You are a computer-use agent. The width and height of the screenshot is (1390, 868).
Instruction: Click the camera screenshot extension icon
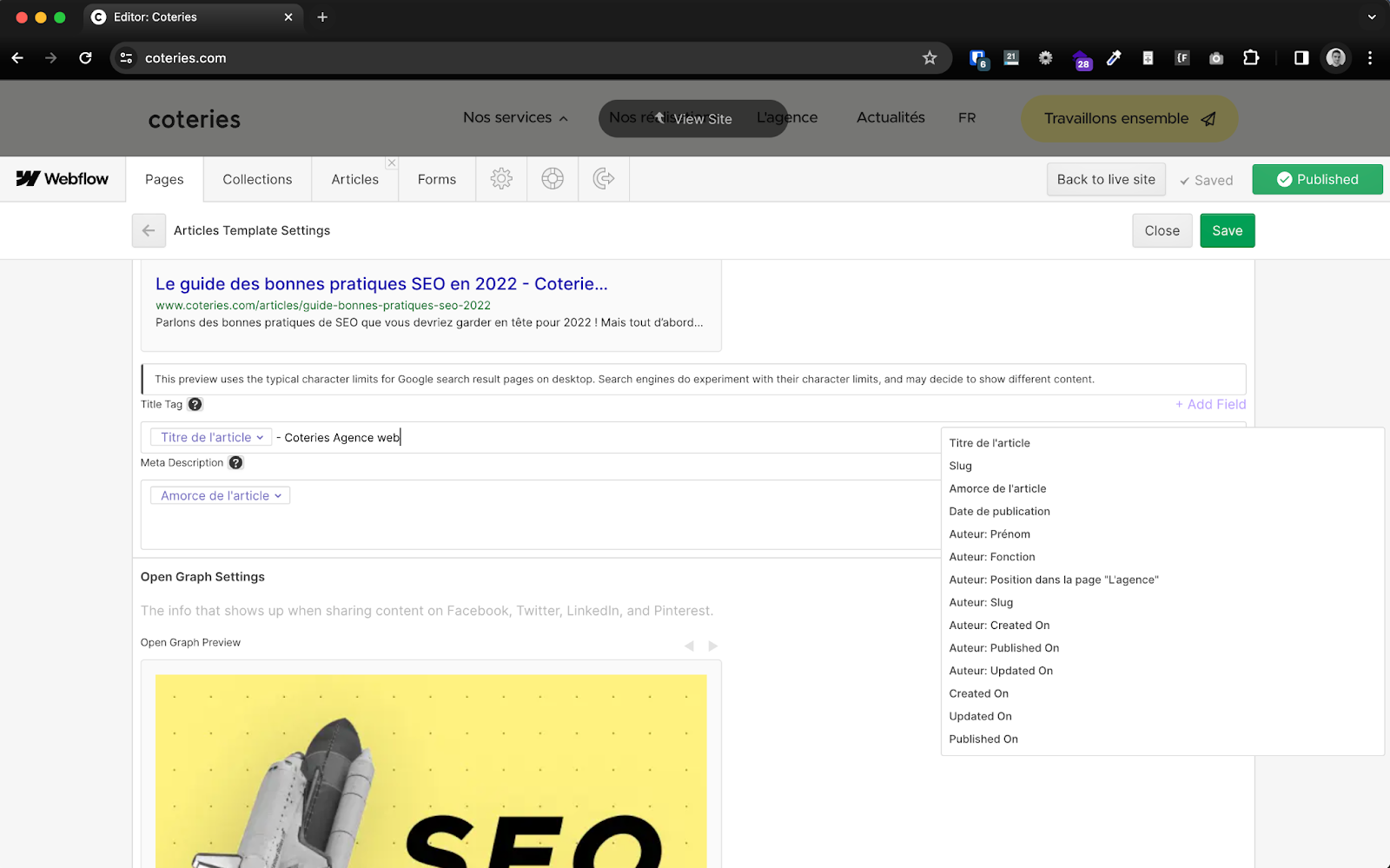(1216, 58)
